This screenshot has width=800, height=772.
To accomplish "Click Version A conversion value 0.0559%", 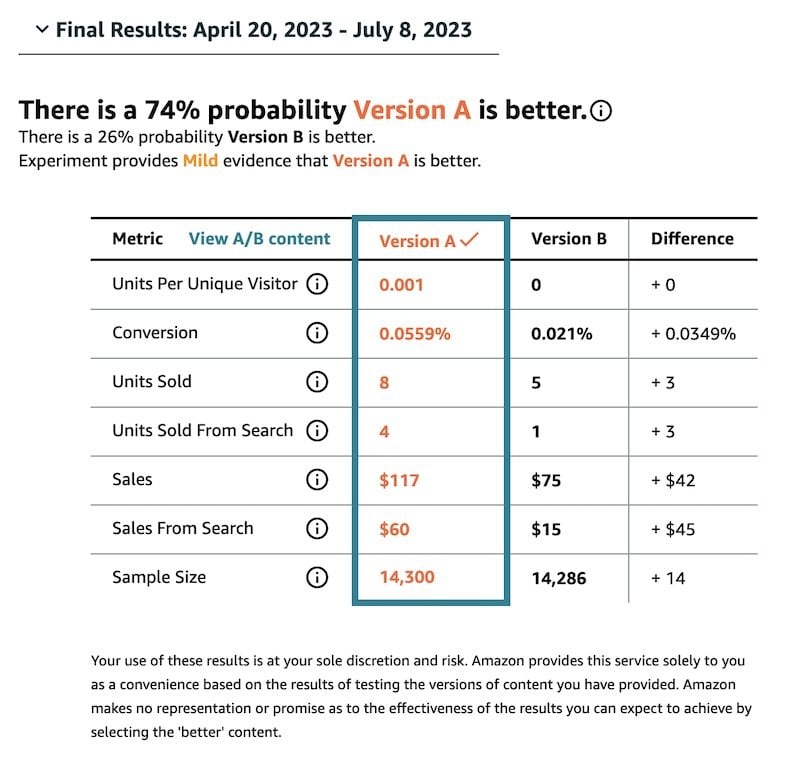I will click(x=415, y=334).
